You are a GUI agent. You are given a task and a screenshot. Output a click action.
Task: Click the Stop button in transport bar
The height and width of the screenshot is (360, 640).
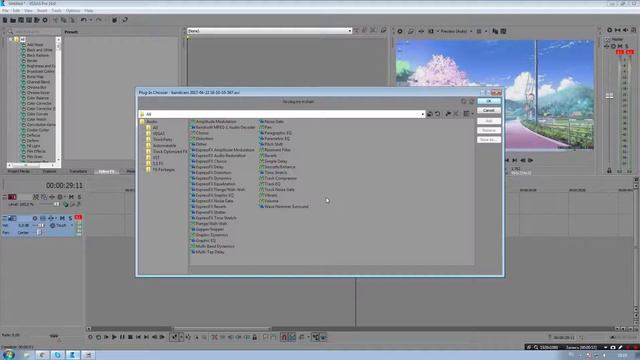coord(130,337)
